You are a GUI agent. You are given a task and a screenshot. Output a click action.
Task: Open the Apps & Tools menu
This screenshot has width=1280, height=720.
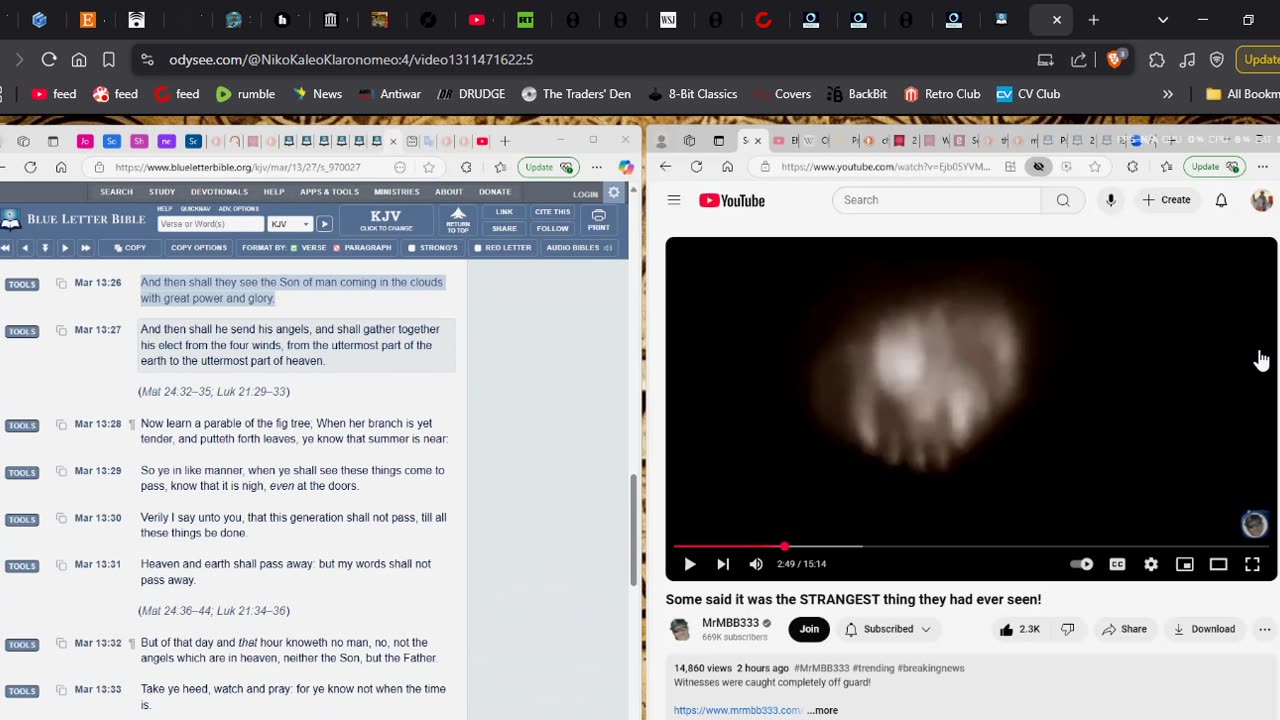point(329,192)
